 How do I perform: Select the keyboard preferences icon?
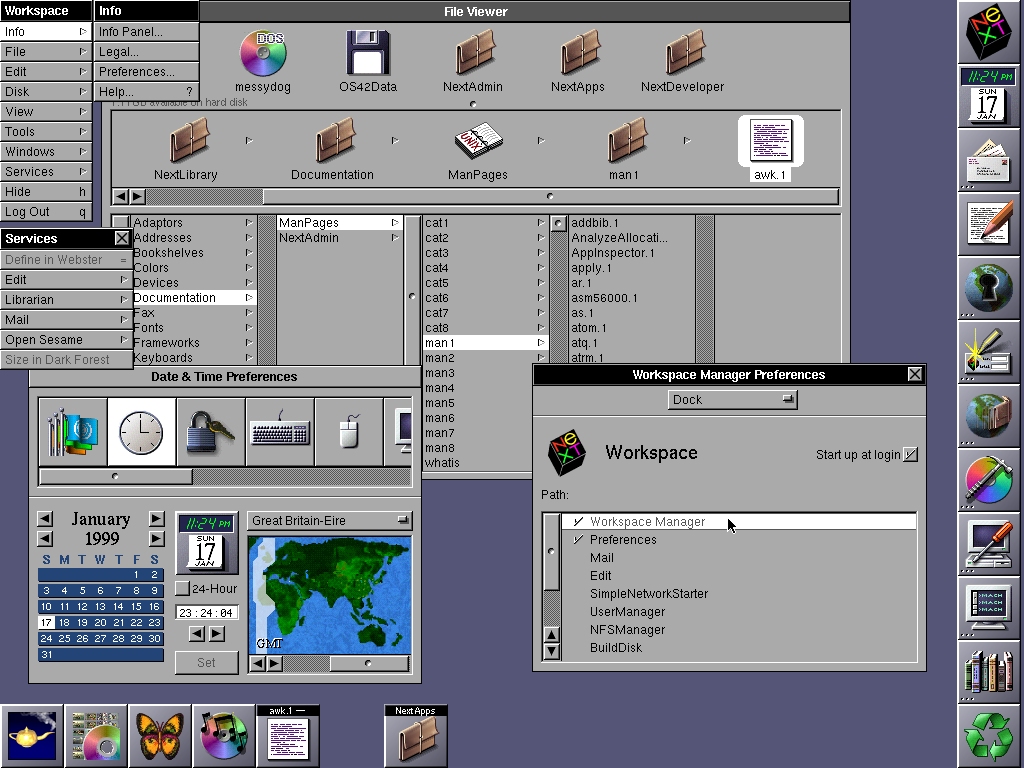(279, 432)
